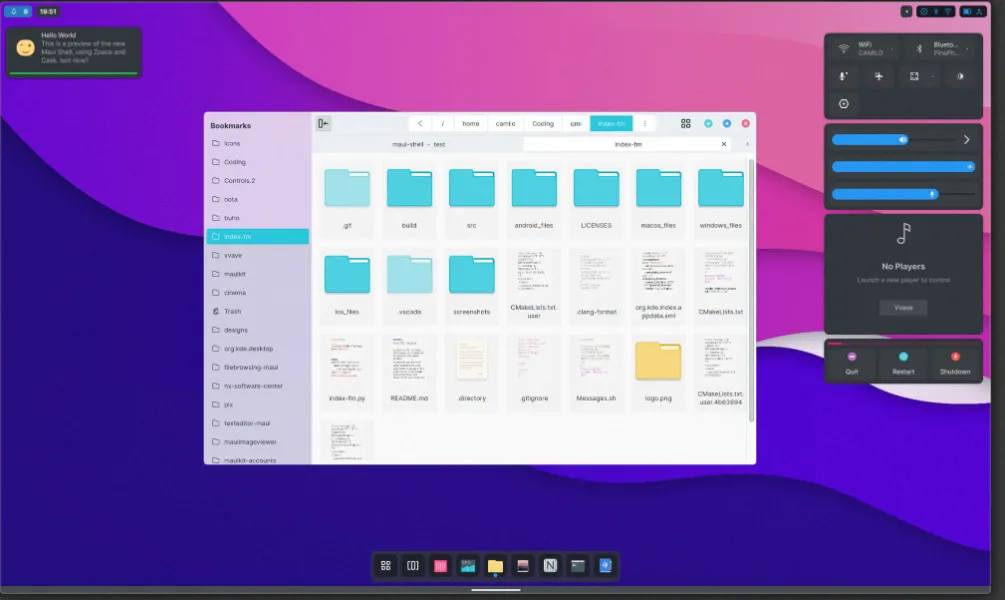Open the Coding bookmark in sidebar

point(258,162)
